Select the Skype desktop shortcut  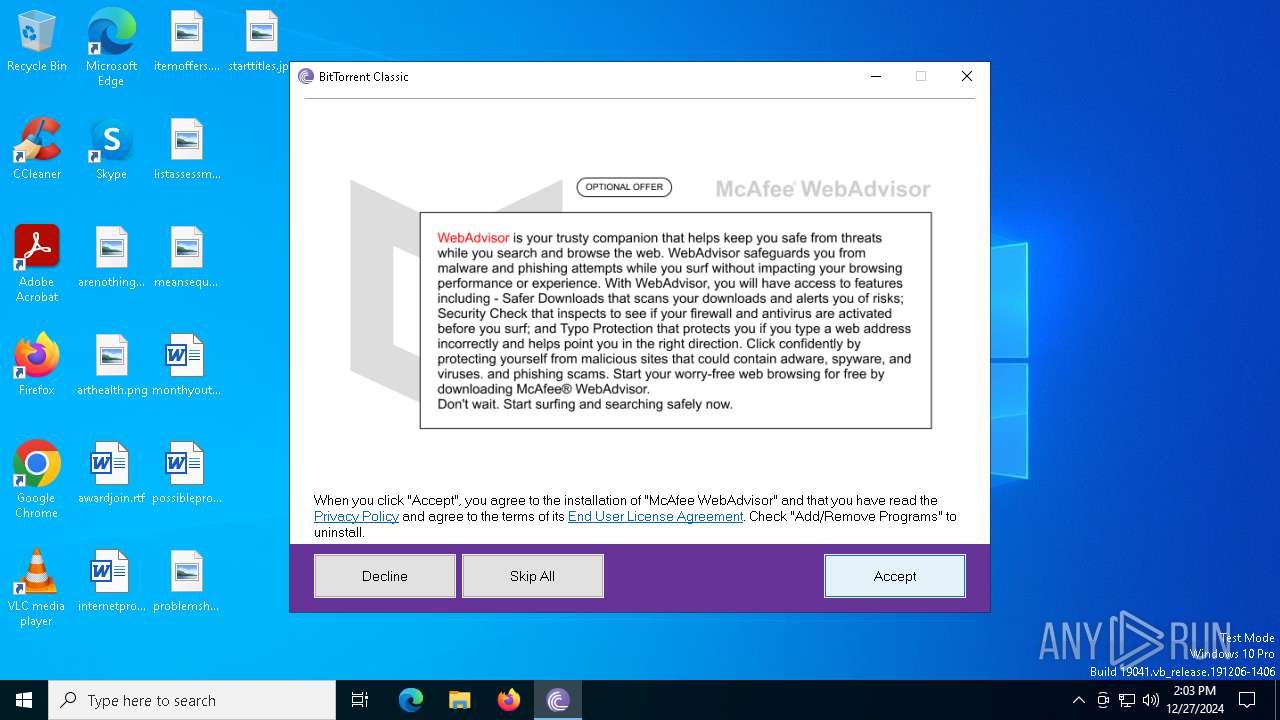tap(111, 150)
